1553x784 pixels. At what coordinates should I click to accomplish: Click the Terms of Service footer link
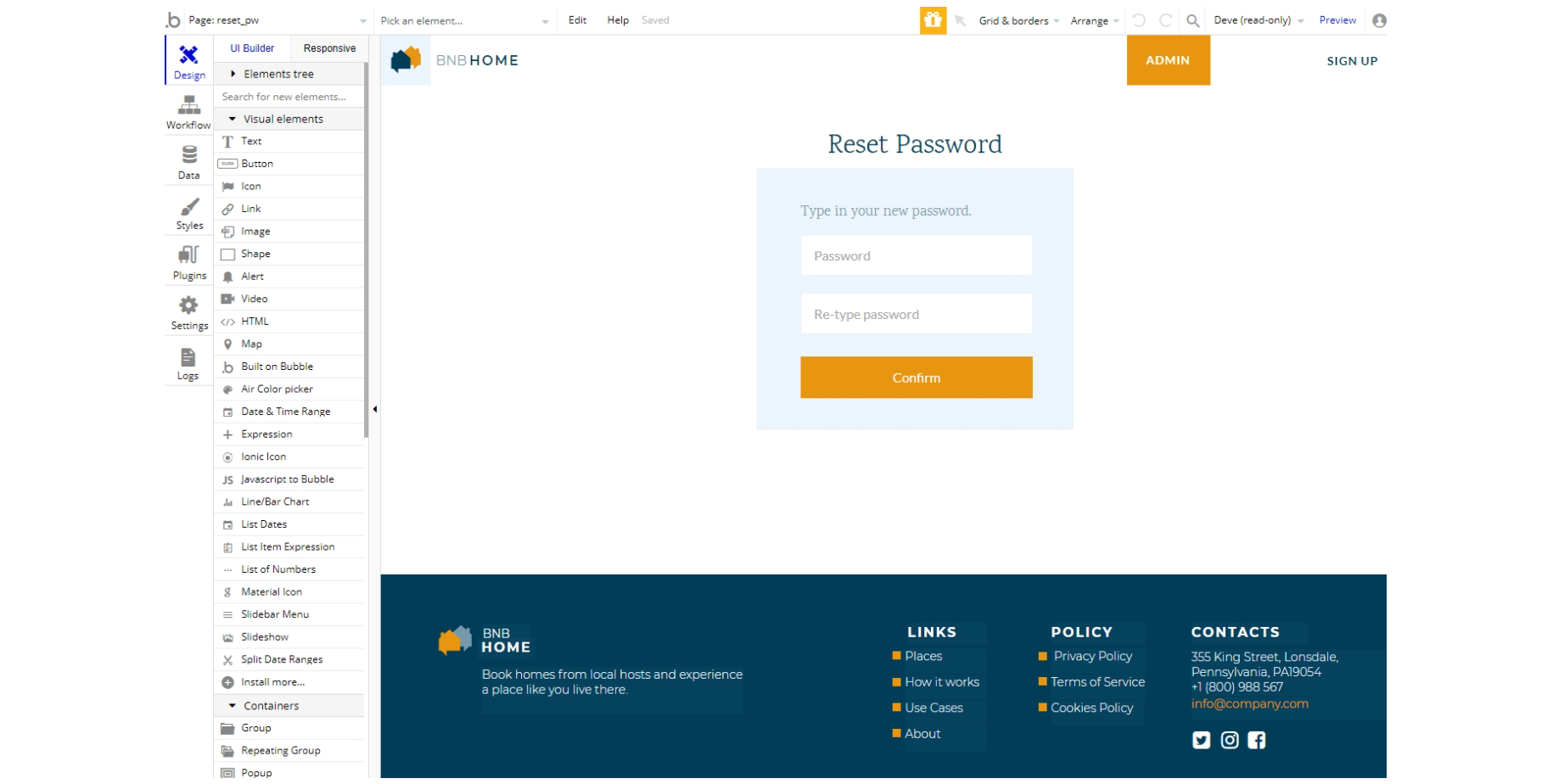(x=1097, y=682)
